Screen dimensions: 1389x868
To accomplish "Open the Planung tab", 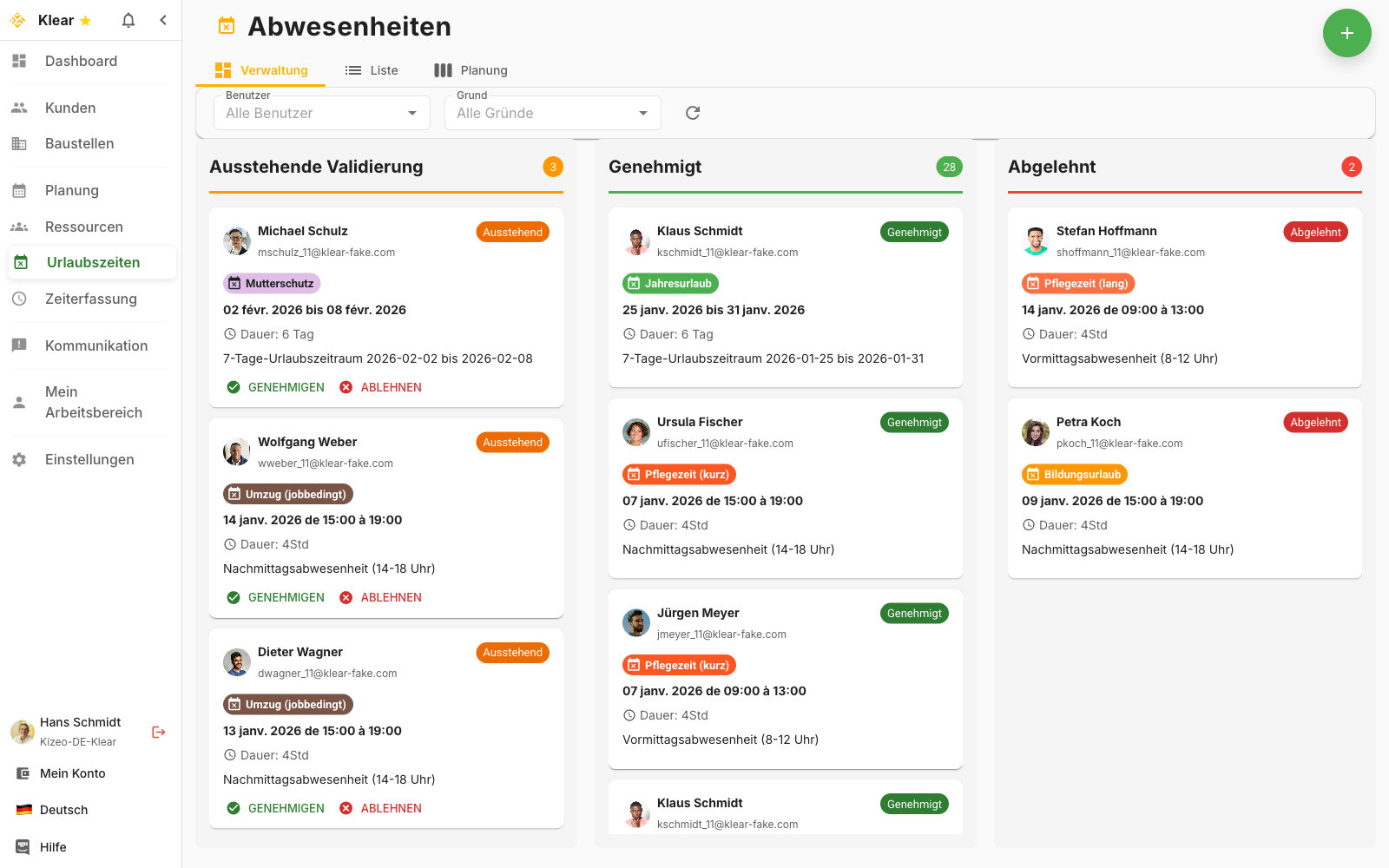I will coord(471,70).
